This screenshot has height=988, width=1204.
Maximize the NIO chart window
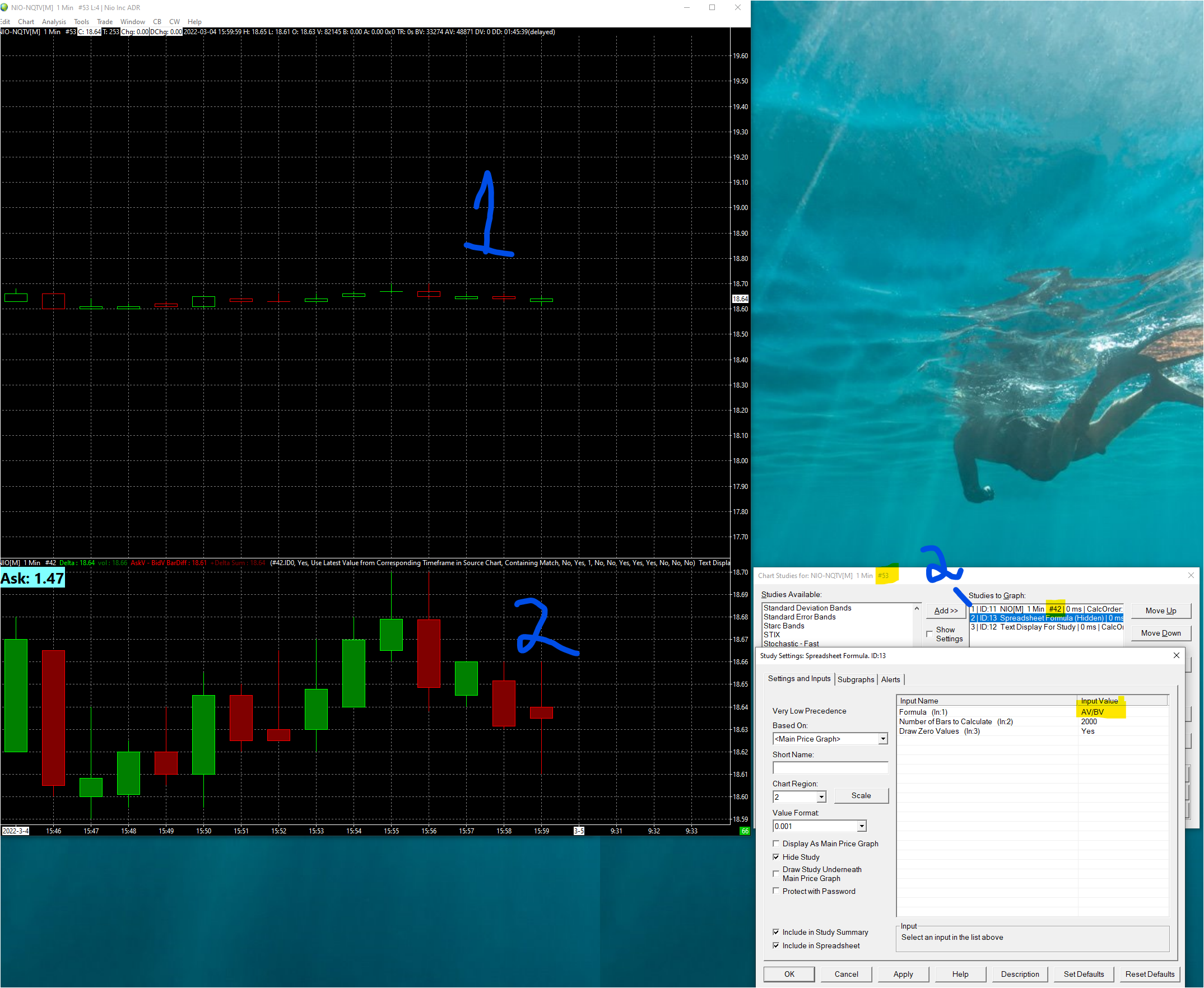(x=712, y=7)
